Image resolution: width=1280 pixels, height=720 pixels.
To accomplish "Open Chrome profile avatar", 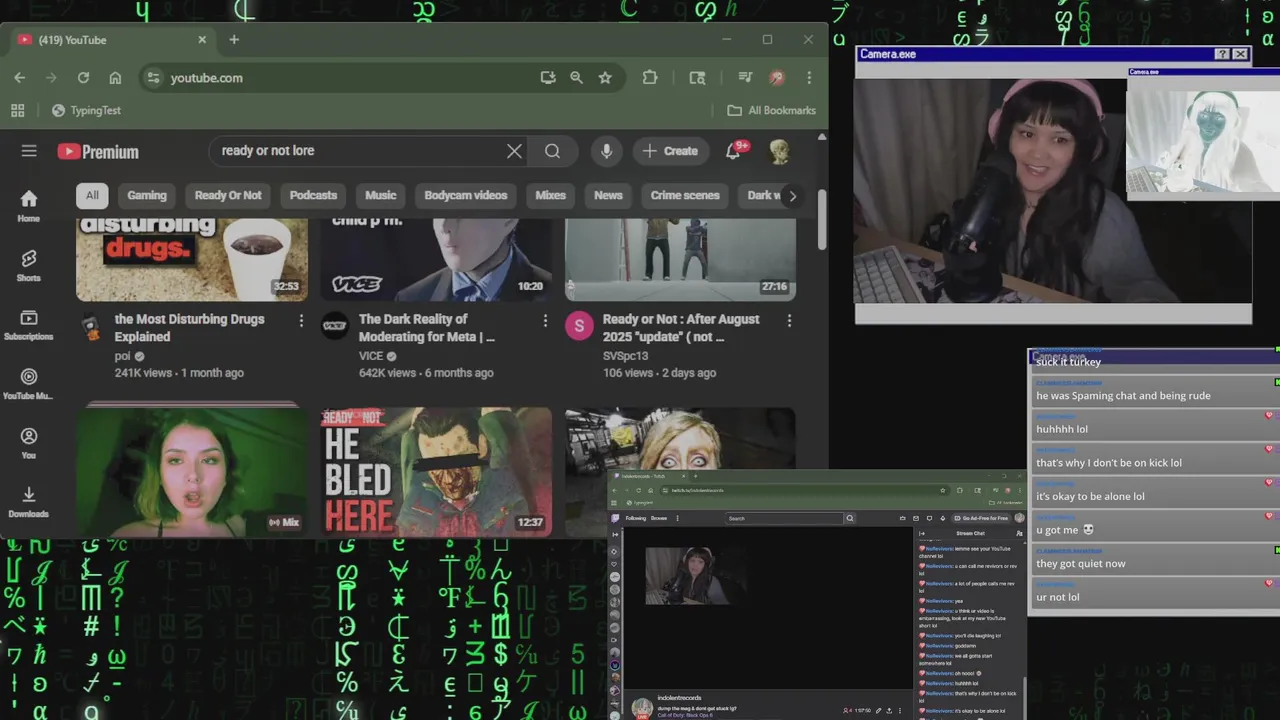I will coord(776,77).
